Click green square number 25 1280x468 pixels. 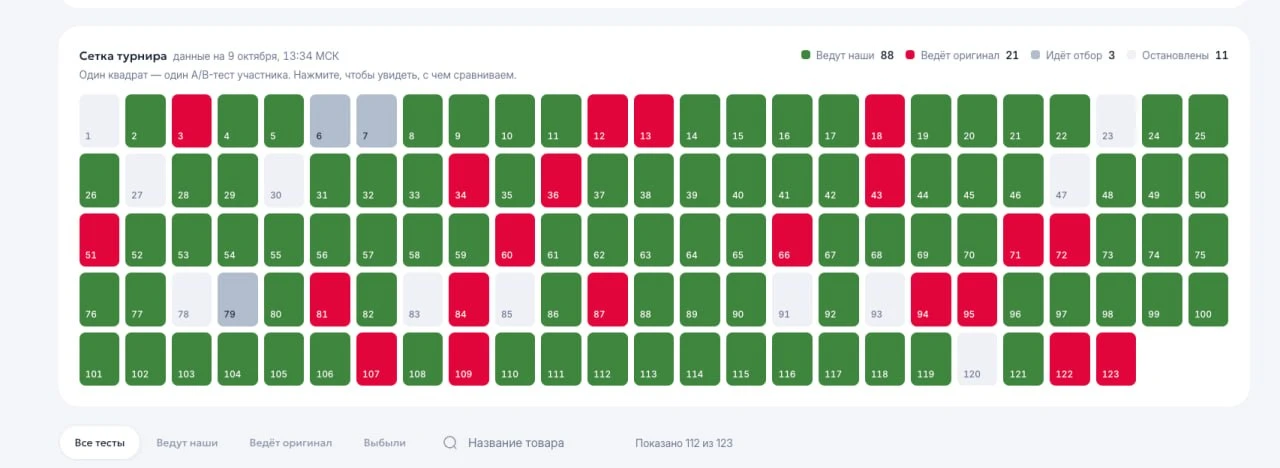(x=1208, y=121)
